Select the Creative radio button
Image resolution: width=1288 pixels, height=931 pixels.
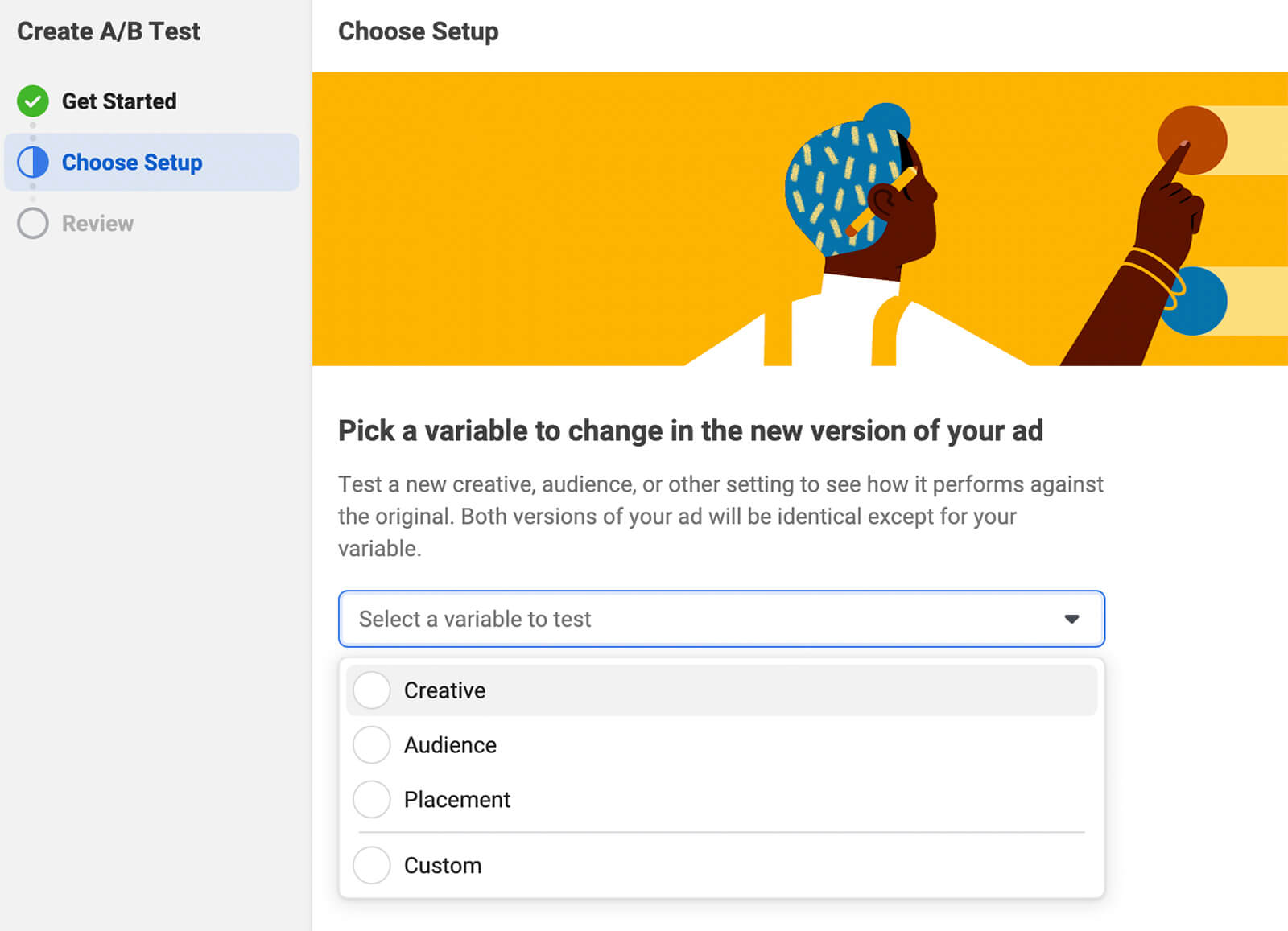pyautogui.click(x=371, y=690)
